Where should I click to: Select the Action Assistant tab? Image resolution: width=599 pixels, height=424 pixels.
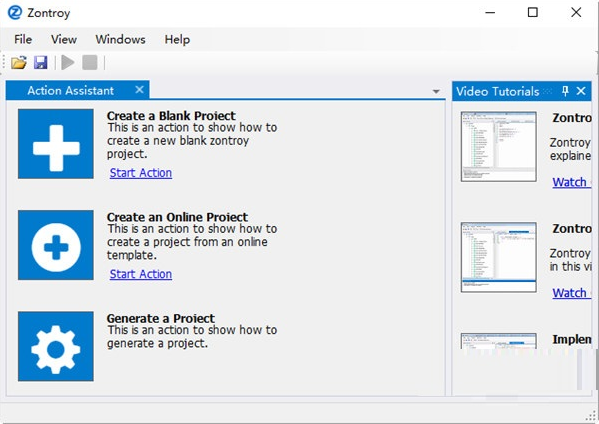point(70,91)
